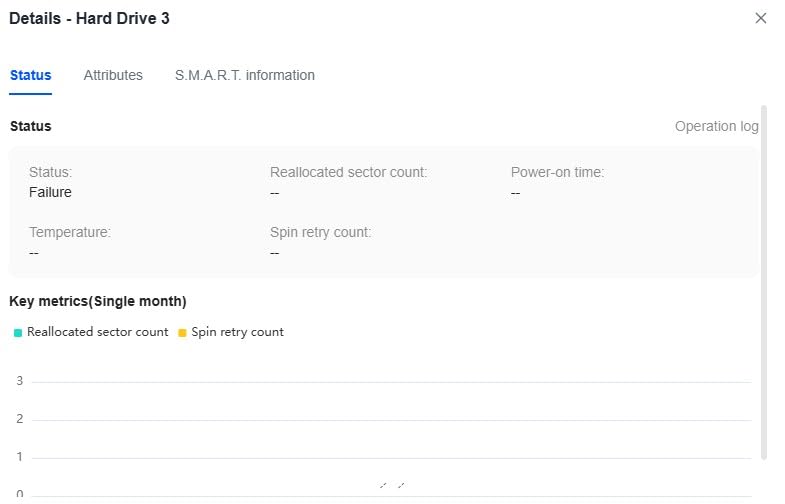Switch to the Attributes tab

[113, 75]
